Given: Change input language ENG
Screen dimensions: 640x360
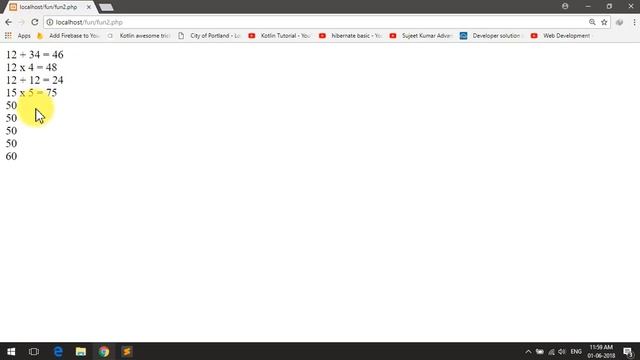Looking at the screenshot, I should pos(576,351).
